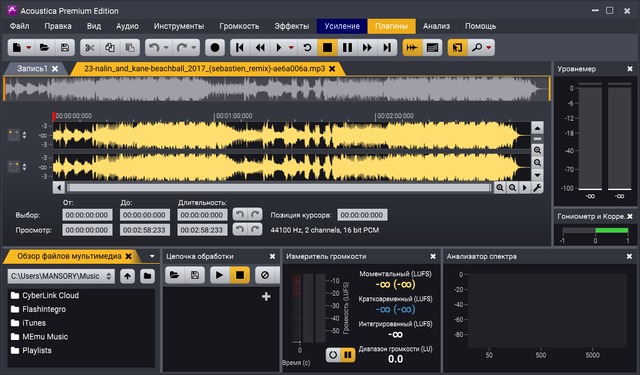Toggle the selection tool mode button
Image resolution: width=640 pixels, height=375 pixels.
[x=457, y=48]
